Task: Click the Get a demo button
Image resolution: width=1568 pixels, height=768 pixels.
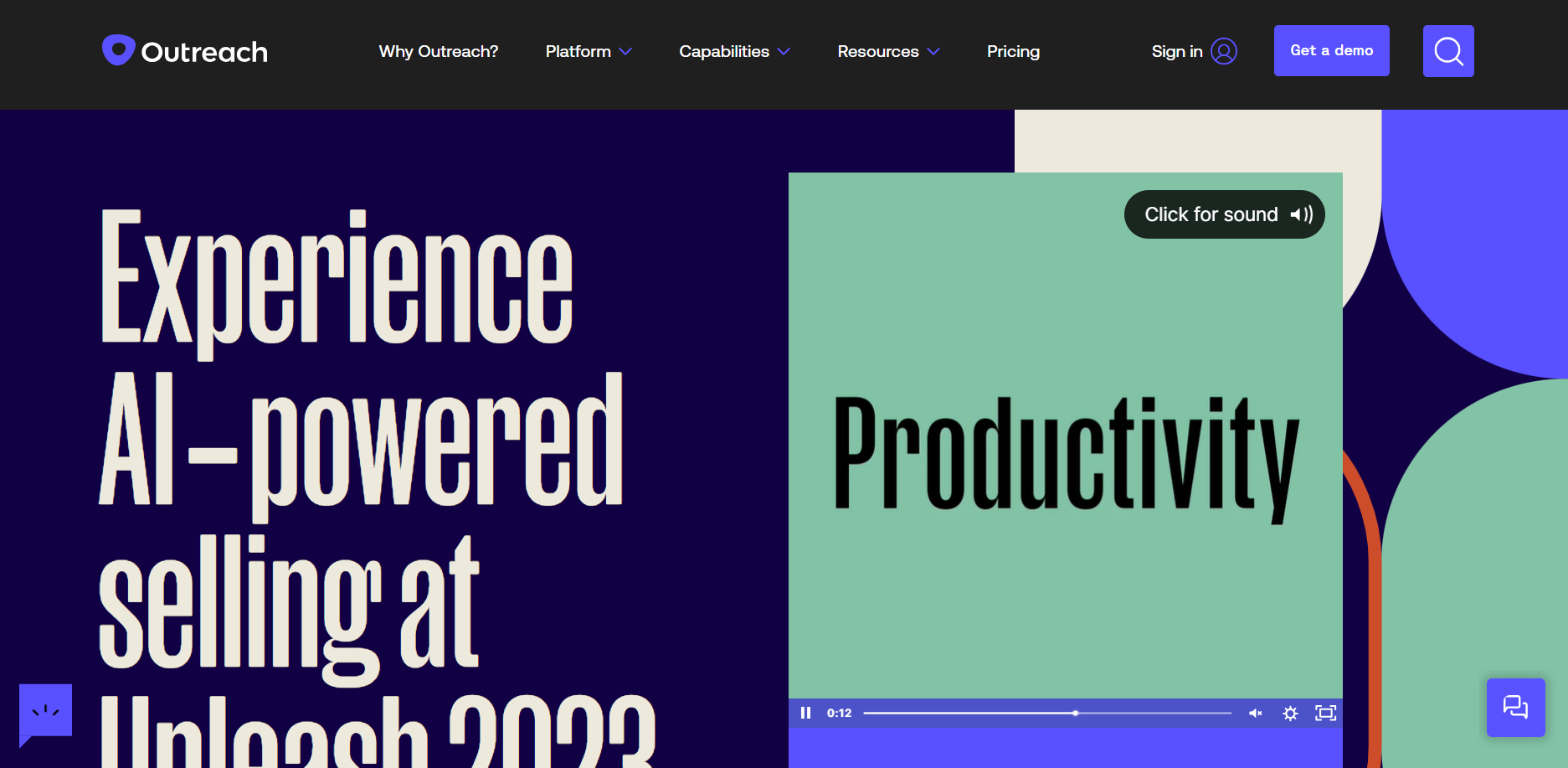Action: (x=1331, y=50)
